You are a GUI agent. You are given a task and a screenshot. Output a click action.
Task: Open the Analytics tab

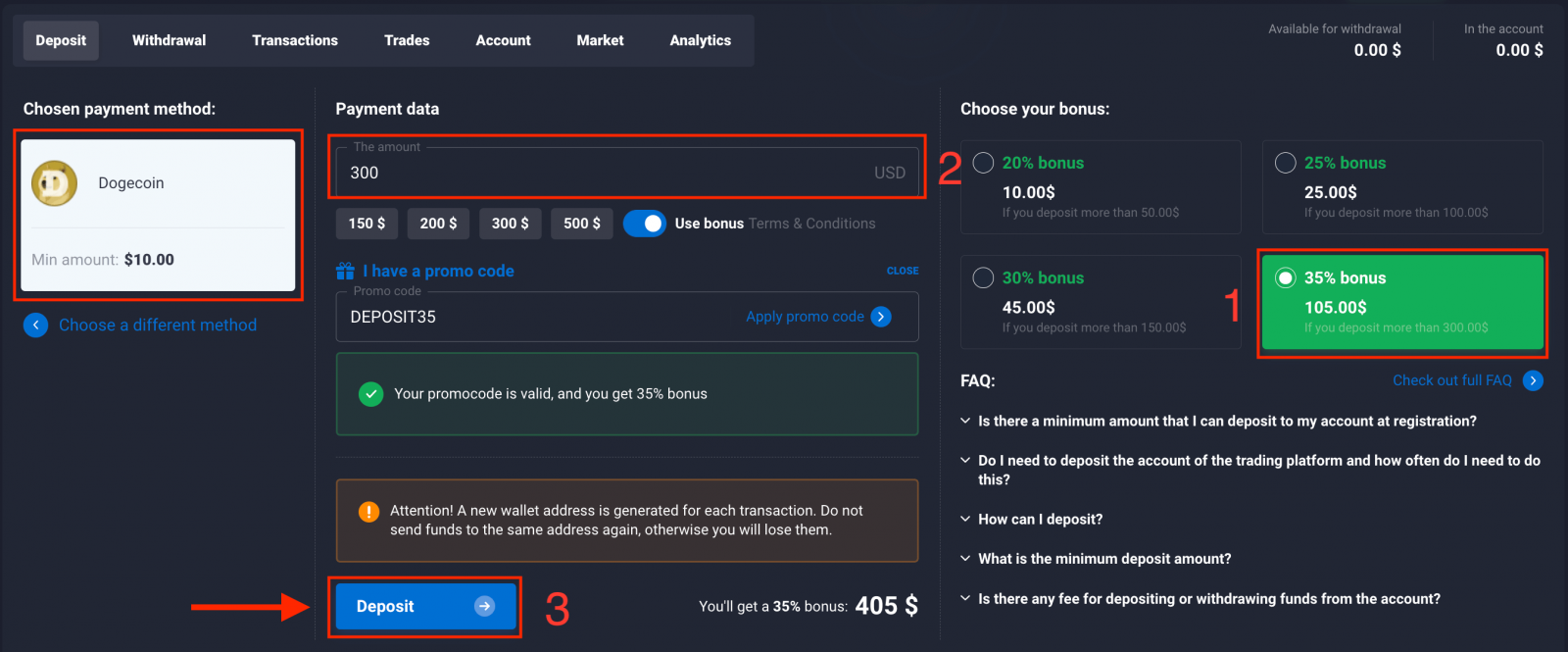click(x=700, y=40)
